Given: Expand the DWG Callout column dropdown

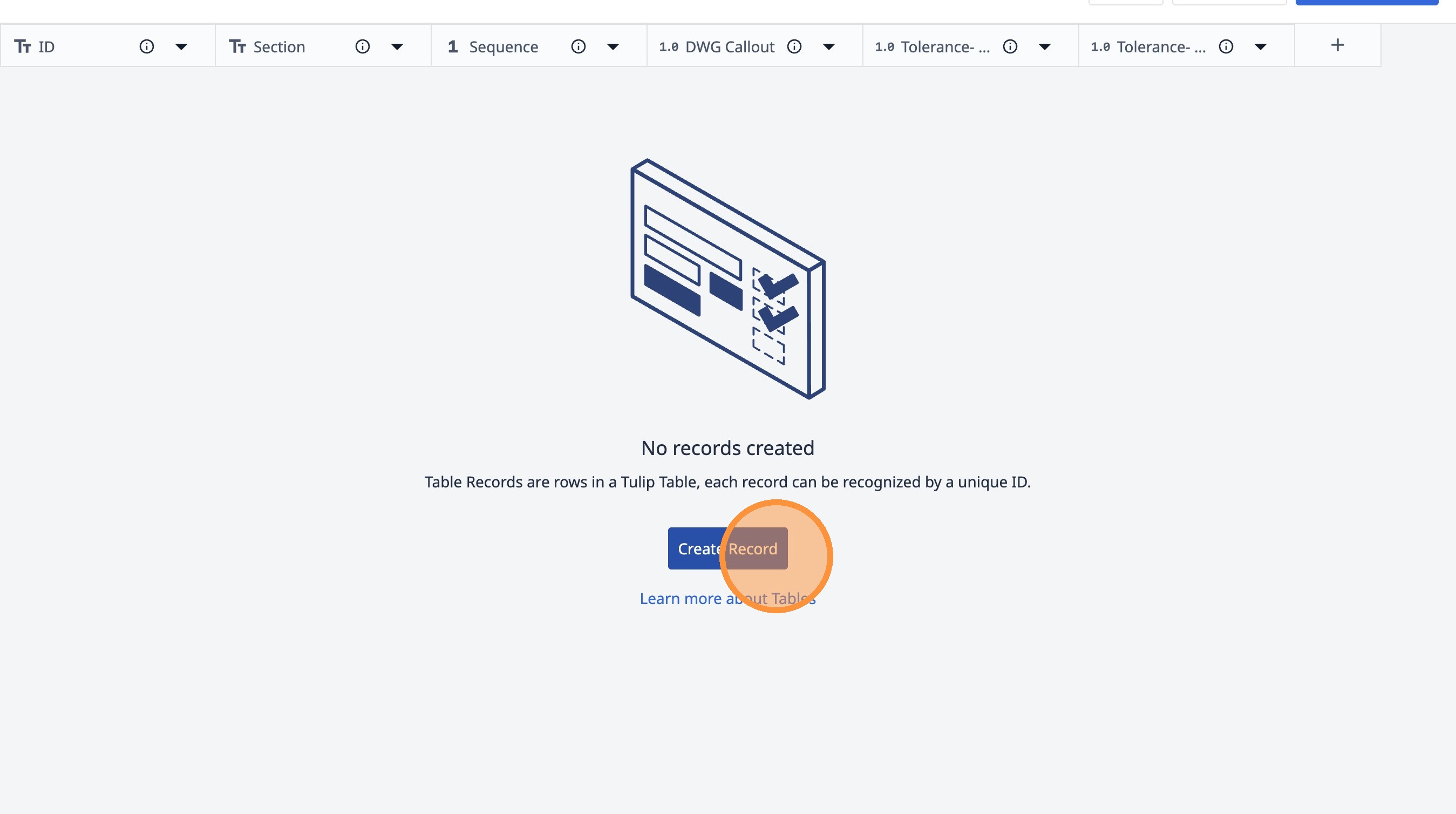Looking at the screenshot, I should click(828, 47).
